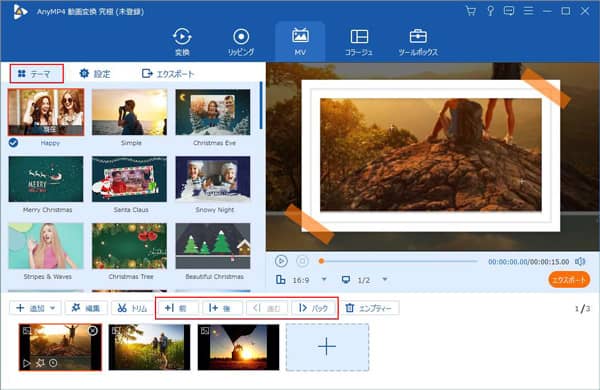
Task: Open the 1/2 preview quality dropdown
Action: pyautogui.click(x=385, y=279)
